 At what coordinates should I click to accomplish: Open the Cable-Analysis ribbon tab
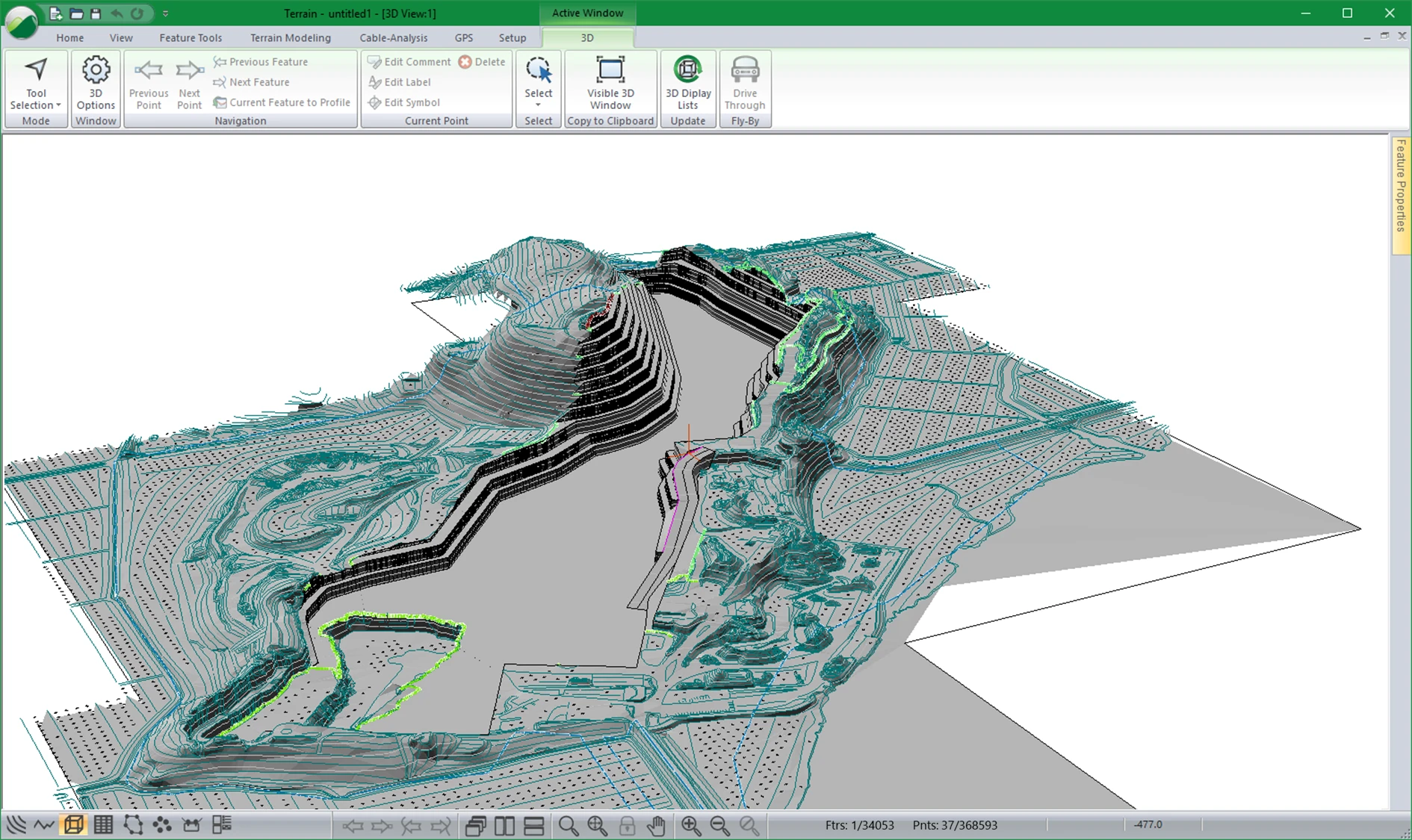[393, 37]
